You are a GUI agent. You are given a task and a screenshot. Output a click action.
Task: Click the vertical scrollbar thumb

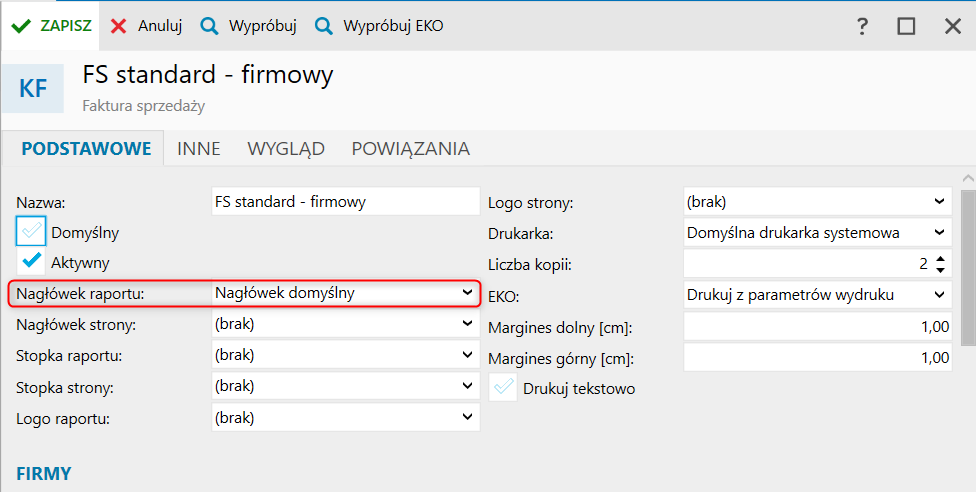click(968, 265)
